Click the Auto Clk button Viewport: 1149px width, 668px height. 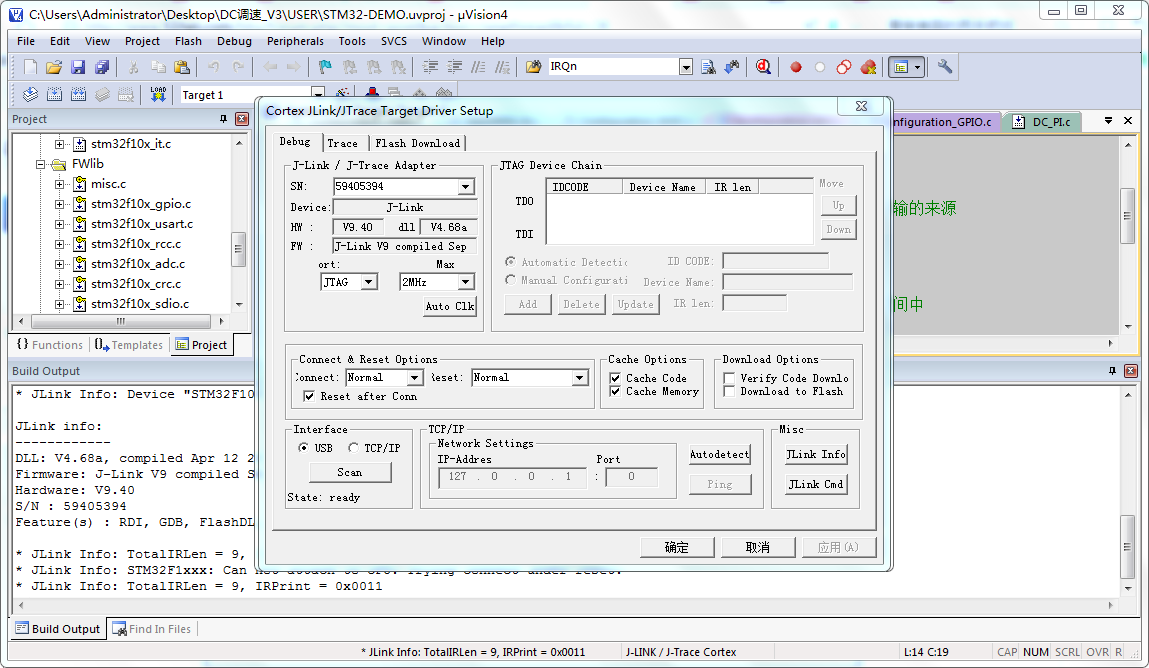pyautogui.click(x=450, y=306)
